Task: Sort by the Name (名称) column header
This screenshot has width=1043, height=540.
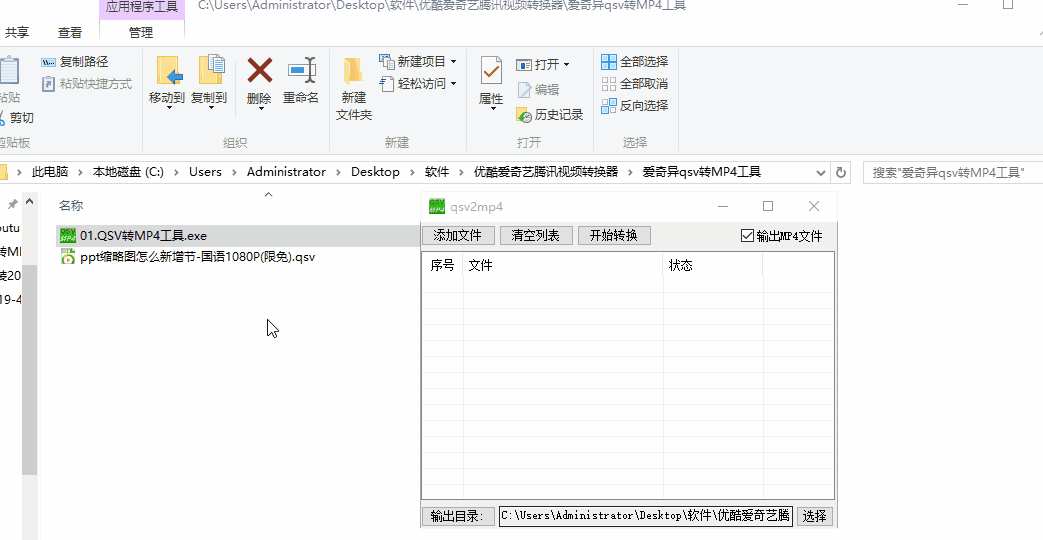Action: click(71, 206)
